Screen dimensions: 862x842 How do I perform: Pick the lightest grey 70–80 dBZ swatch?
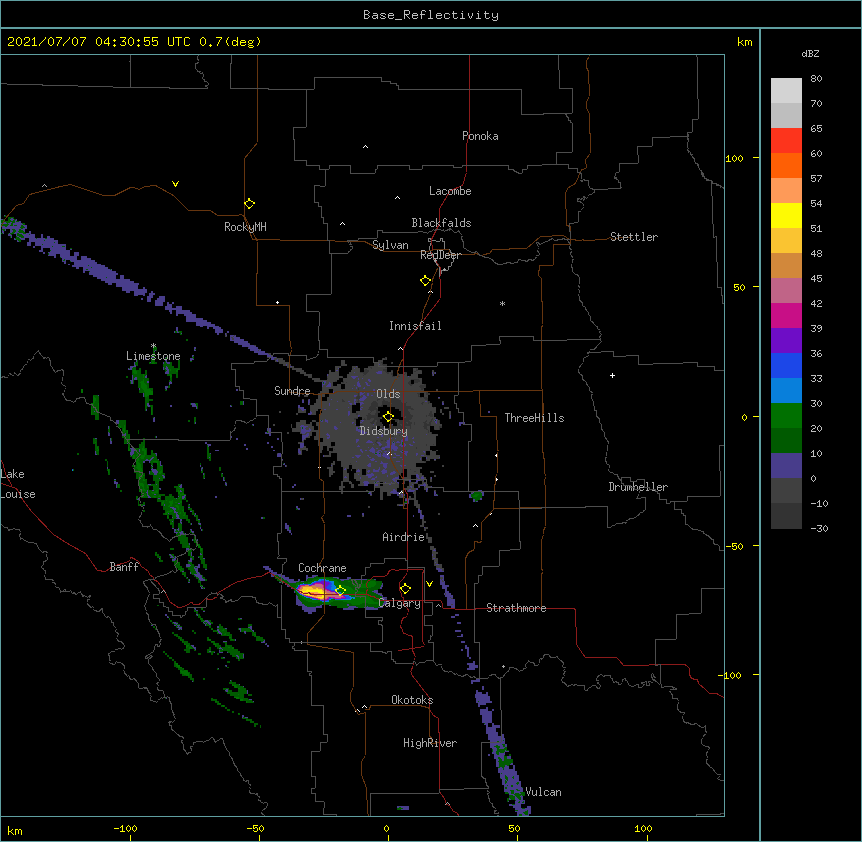(x=786, y=90)
